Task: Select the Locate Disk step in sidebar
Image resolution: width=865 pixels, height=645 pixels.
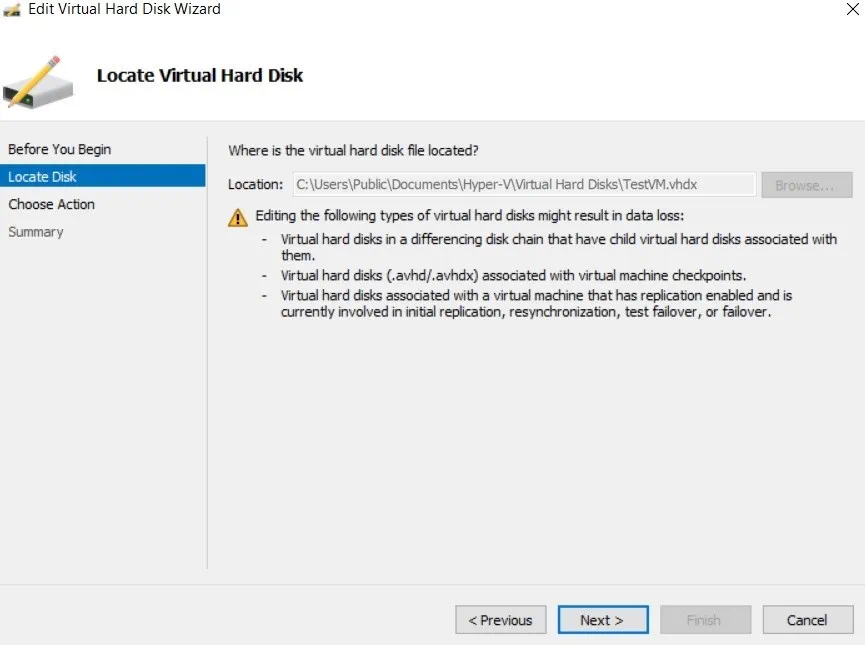Action: pyautogui.click(x=43, y=177)
